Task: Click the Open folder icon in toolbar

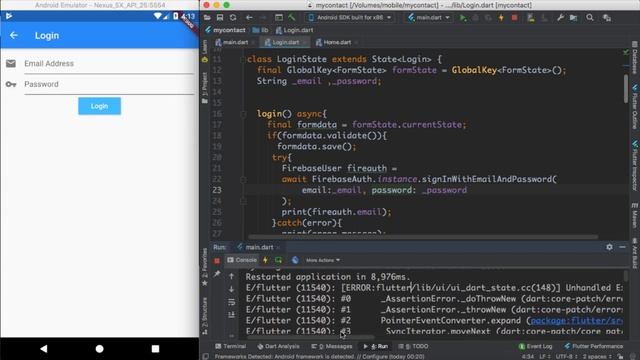Action: click(207, 18)
